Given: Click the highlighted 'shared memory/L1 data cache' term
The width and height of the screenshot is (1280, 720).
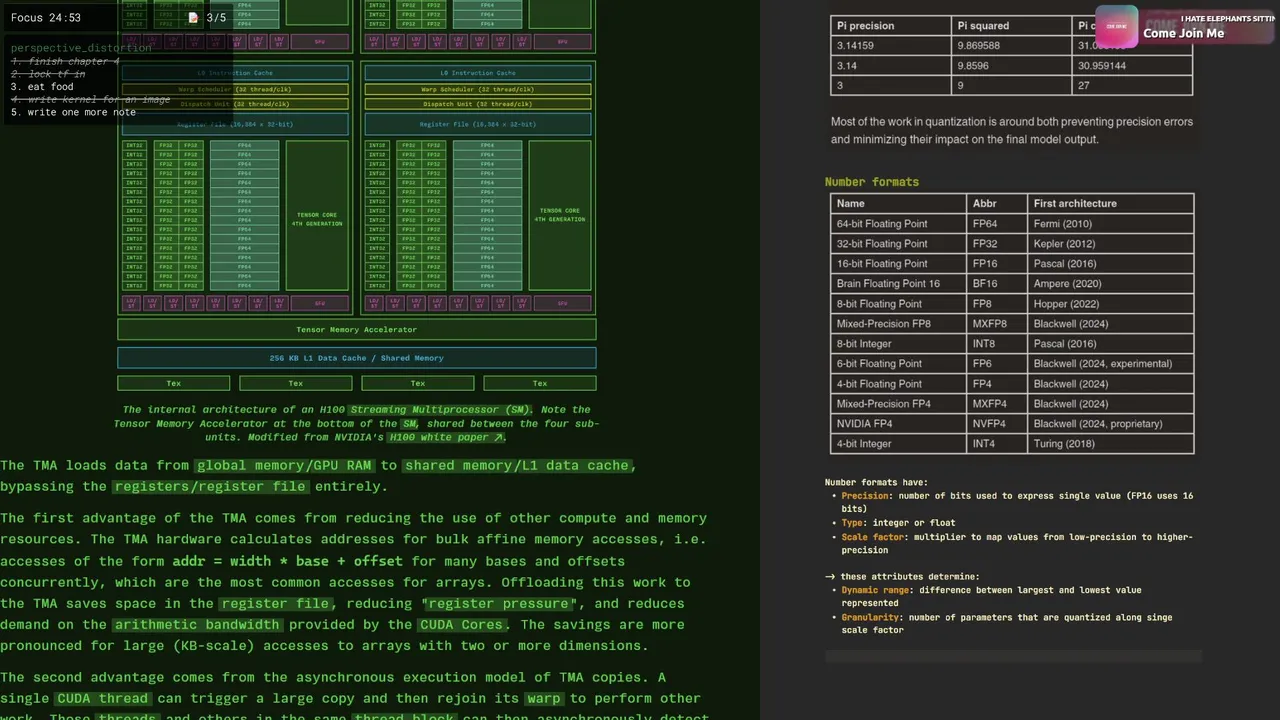Looking at the screenshot, I should pyautogui.click(x=517, y=465).
